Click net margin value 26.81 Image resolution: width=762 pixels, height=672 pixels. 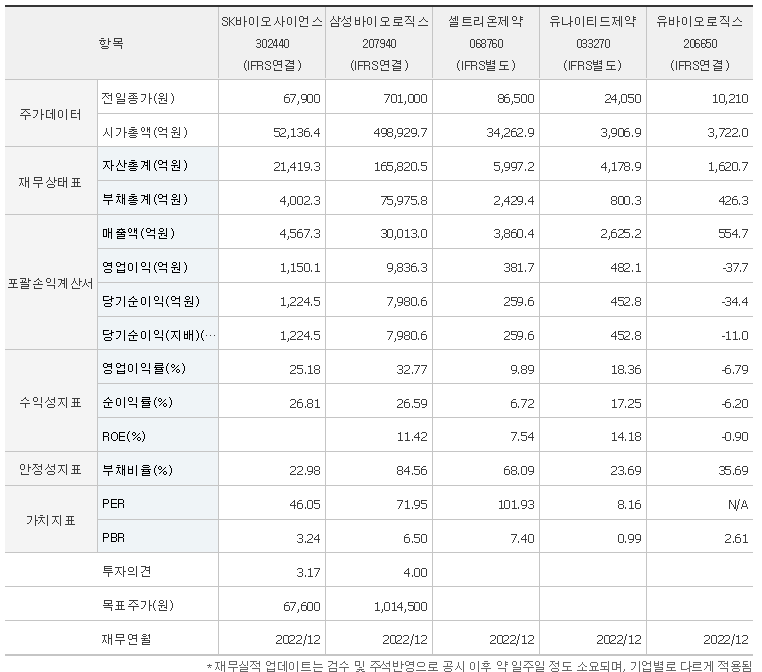[305, 404]
